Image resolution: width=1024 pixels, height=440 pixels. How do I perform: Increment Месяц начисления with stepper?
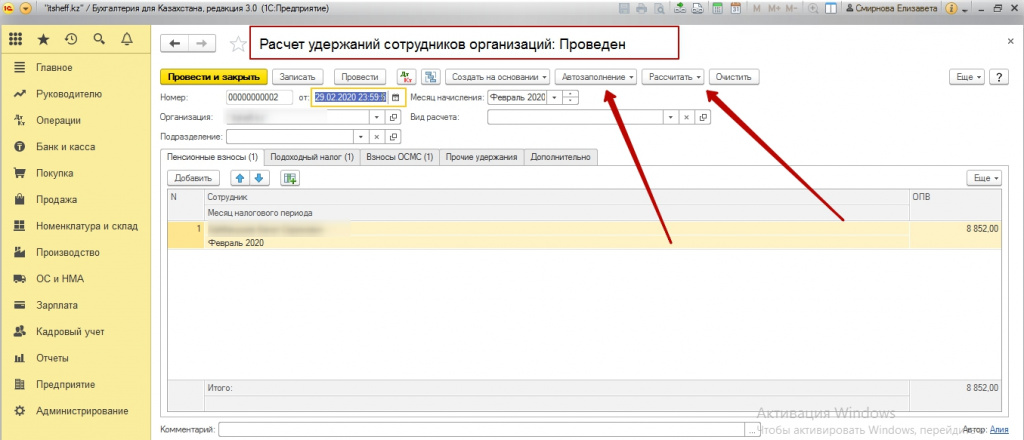point(571,94)
